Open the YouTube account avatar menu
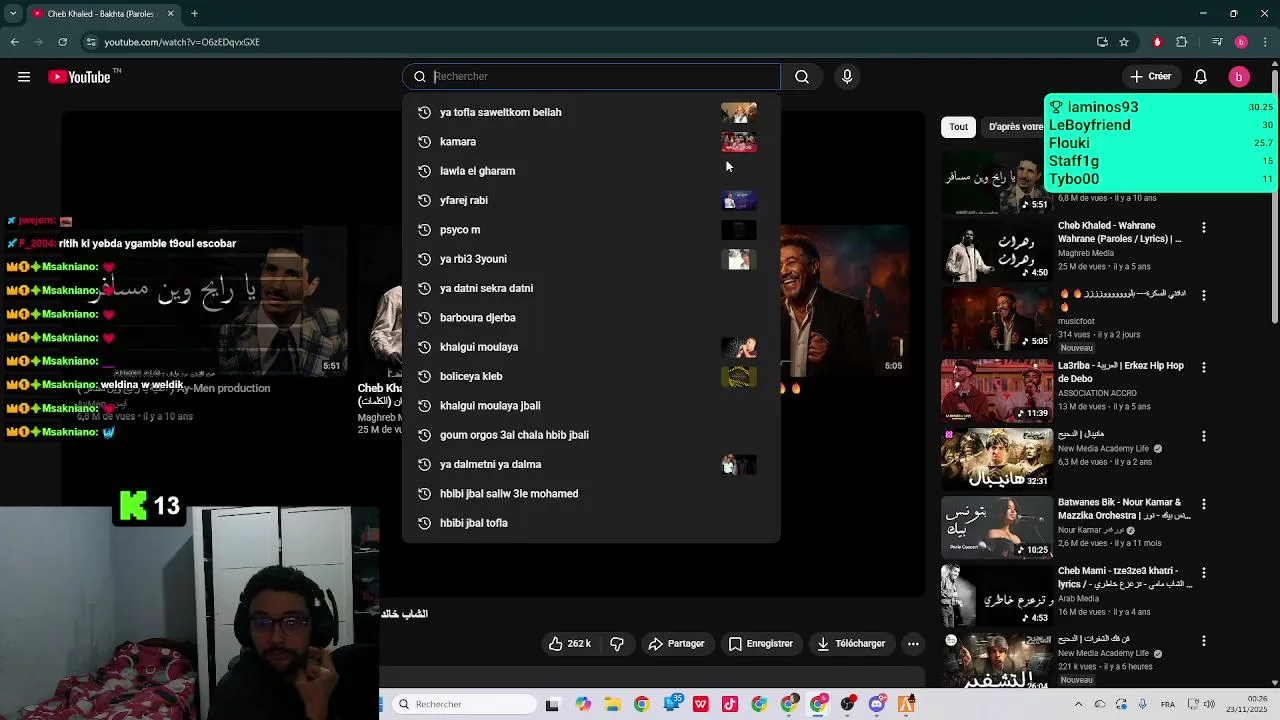The image size is (1280, 720). [1239, 77]
